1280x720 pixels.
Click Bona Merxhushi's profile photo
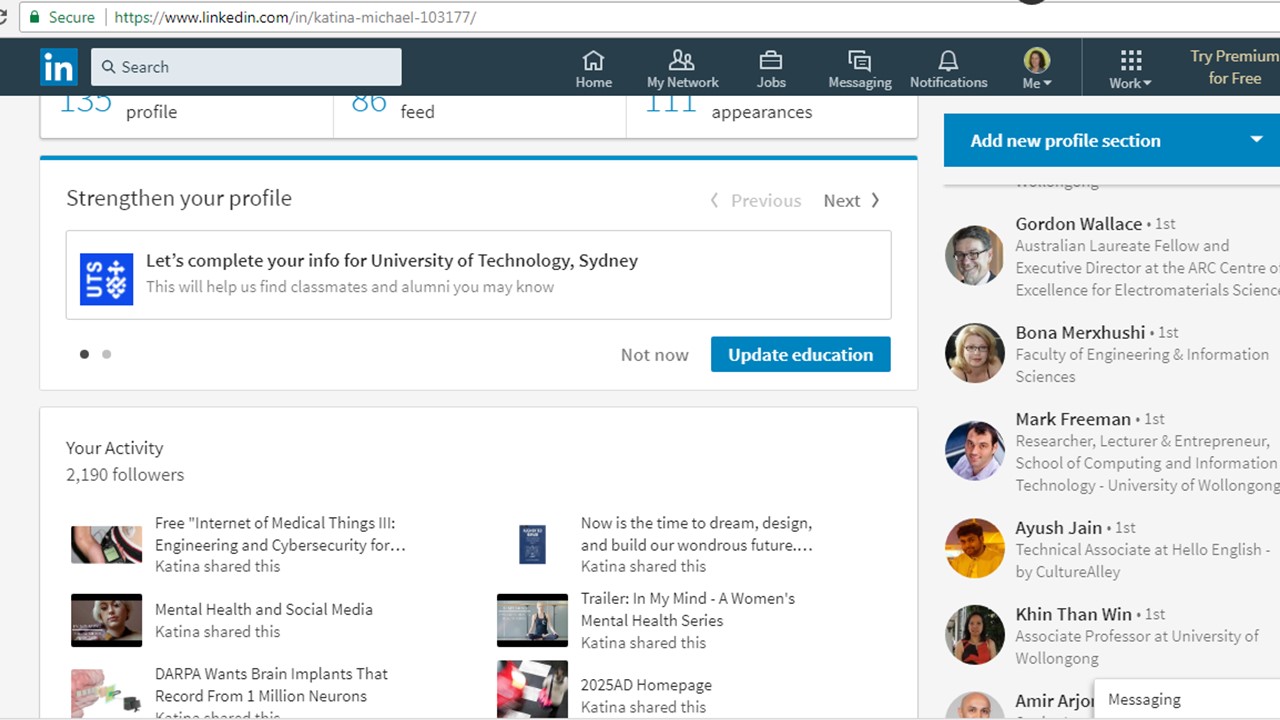tap(974, 353)
